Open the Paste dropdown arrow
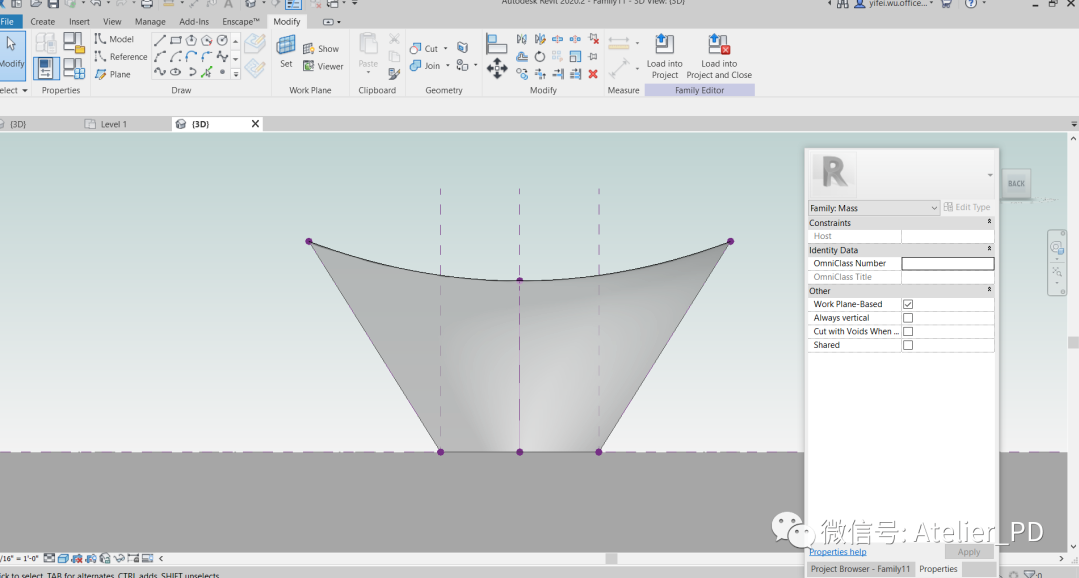 368,72
